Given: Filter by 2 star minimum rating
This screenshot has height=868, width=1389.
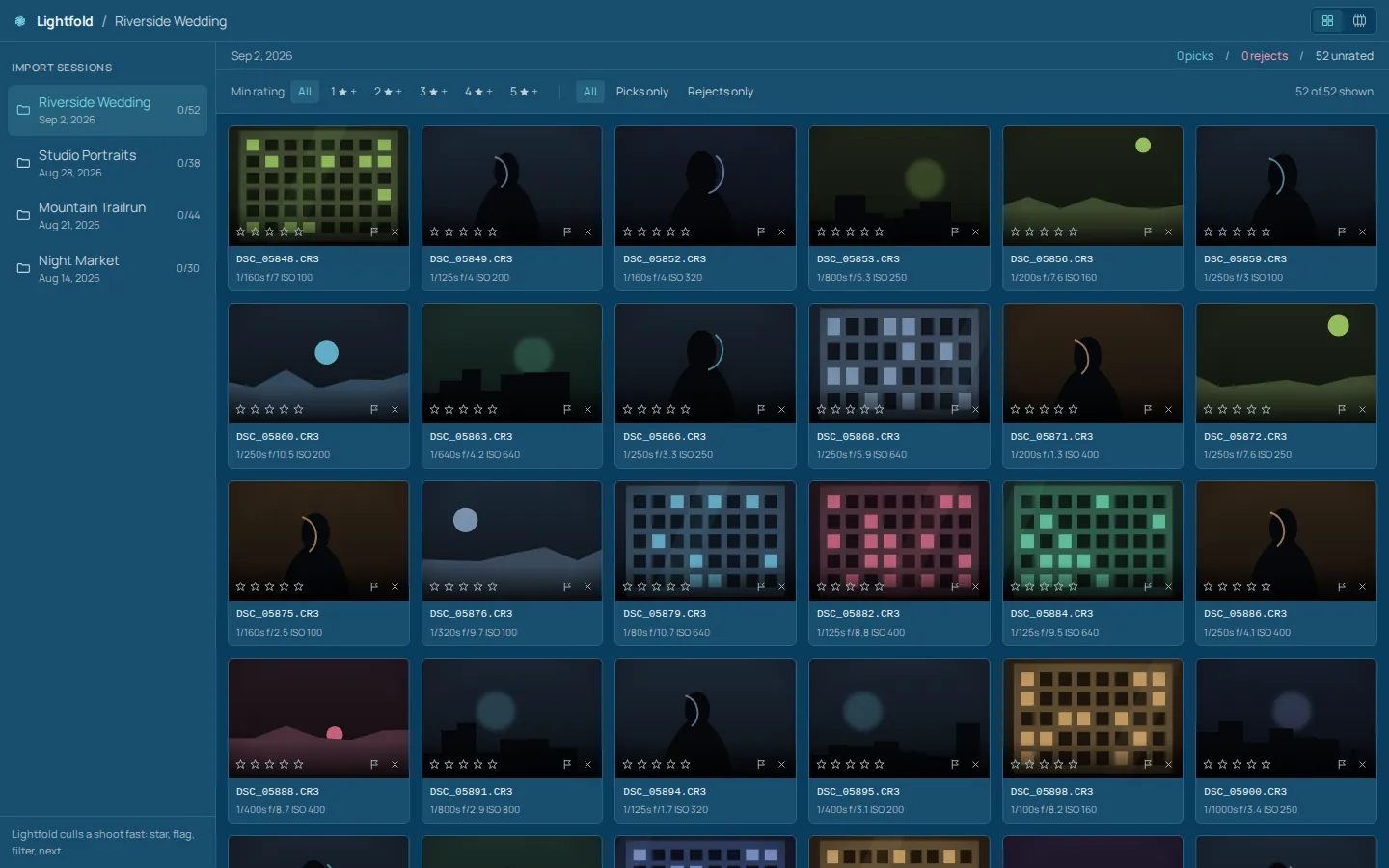Looking at the screenshot, I should pyautogui.click(x=388, y=92).
